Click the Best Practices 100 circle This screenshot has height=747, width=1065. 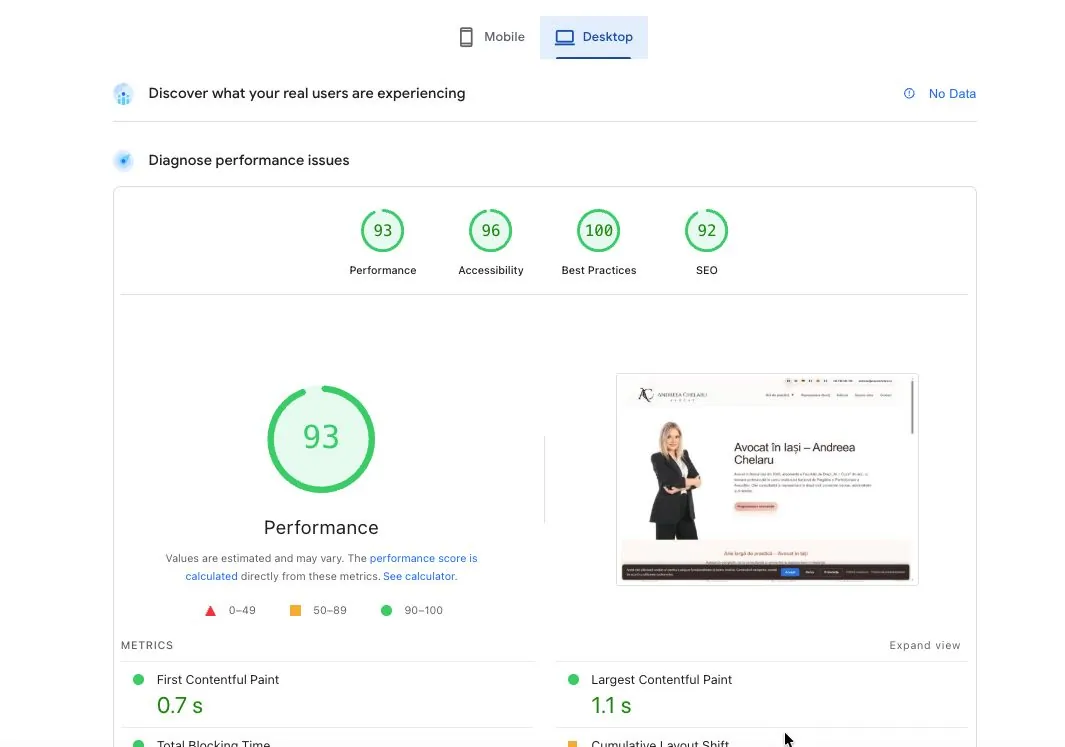pos(598,230)
